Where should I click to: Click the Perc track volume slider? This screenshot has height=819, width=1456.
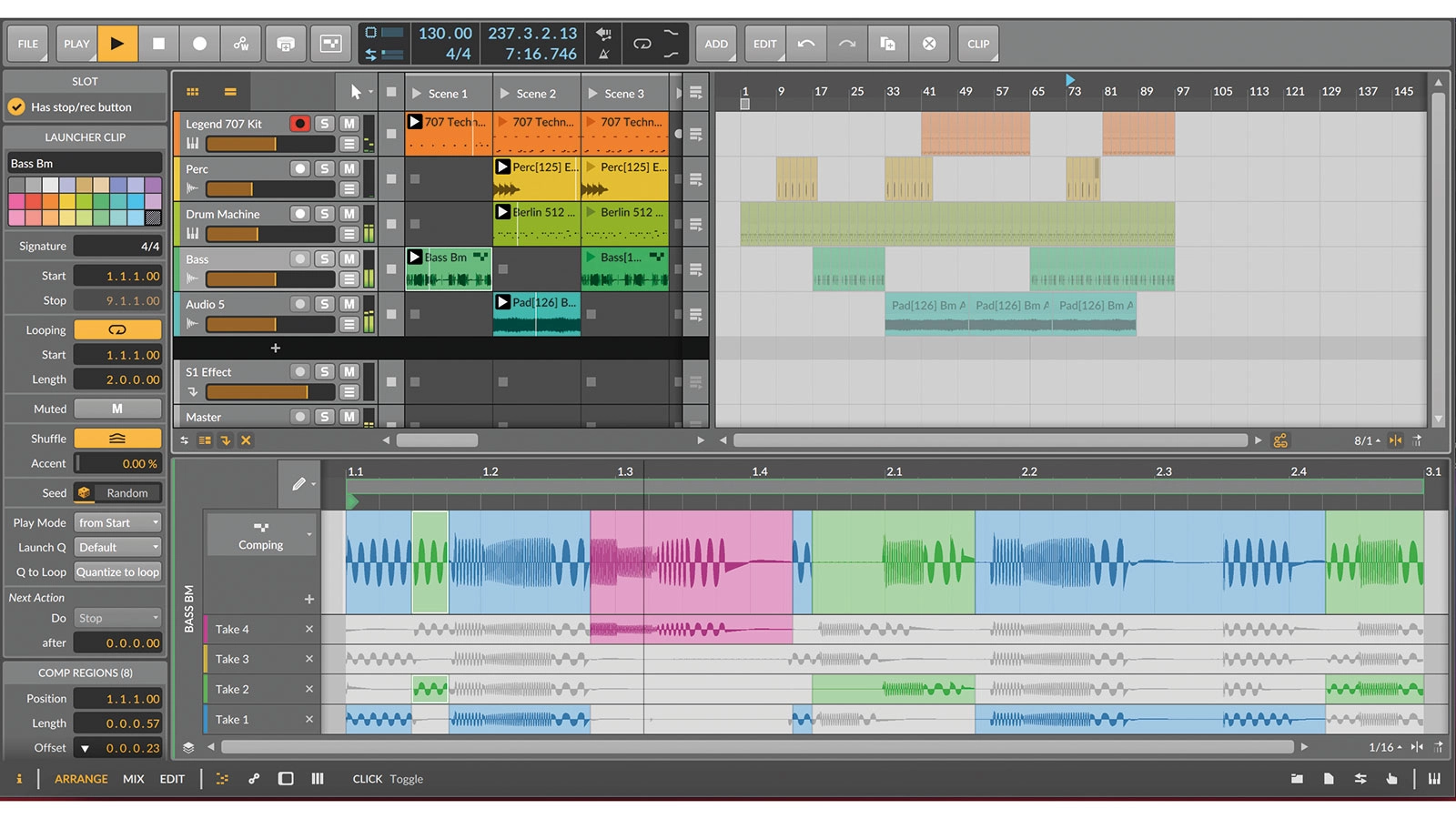[x=269, y=189]
